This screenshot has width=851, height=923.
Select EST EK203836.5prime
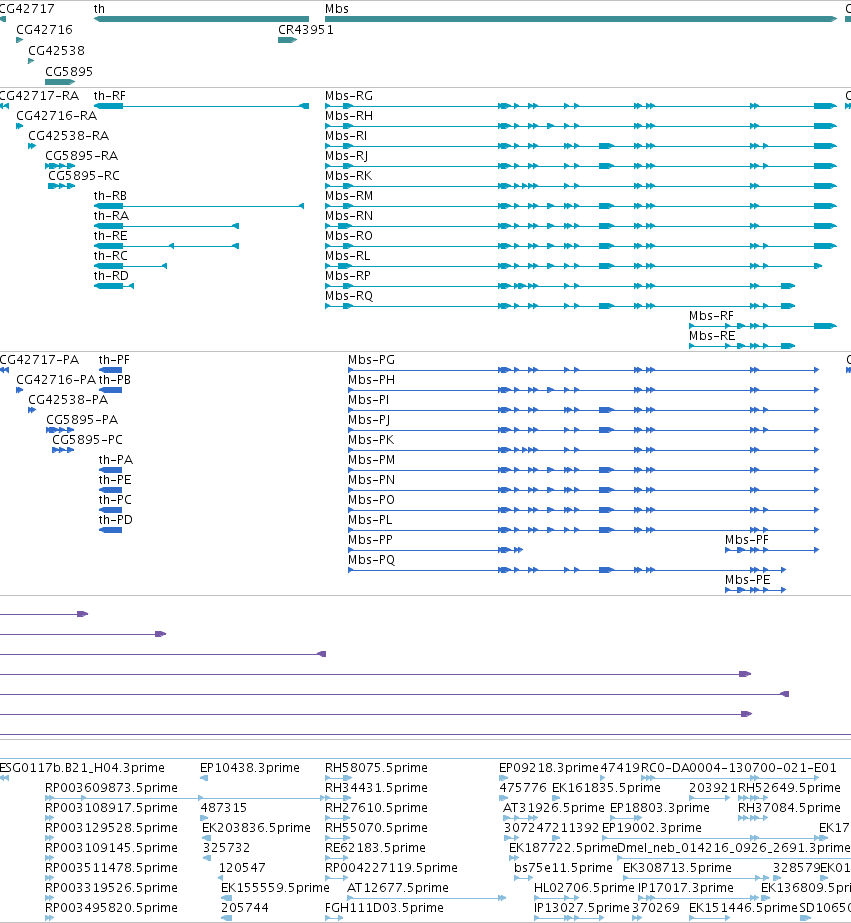(x=206, y=838)
